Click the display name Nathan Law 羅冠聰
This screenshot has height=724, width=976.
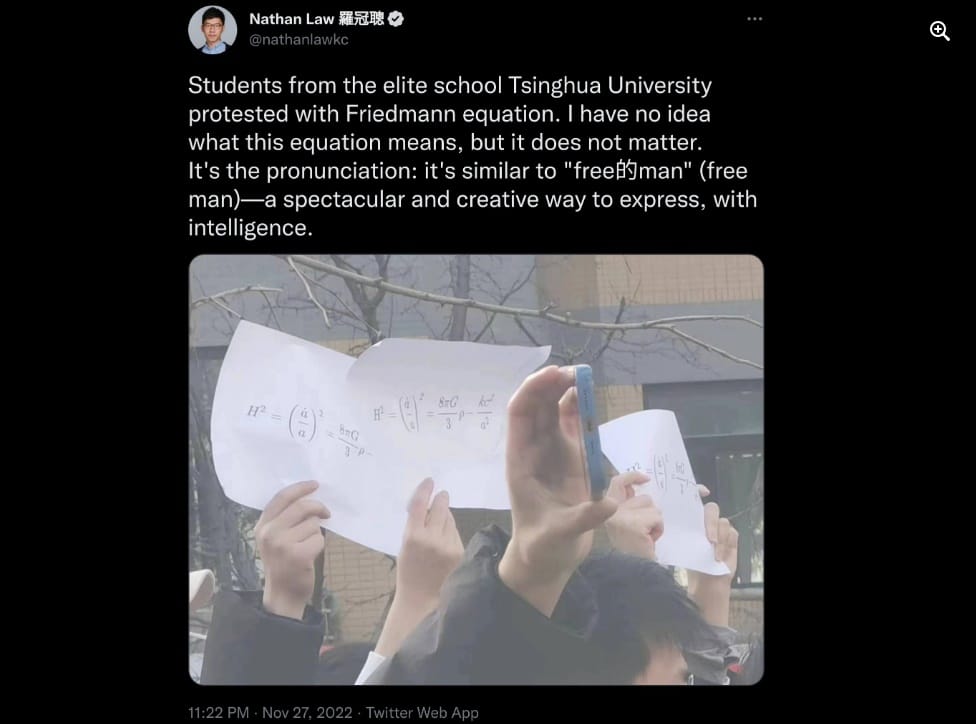click(316, 19)
